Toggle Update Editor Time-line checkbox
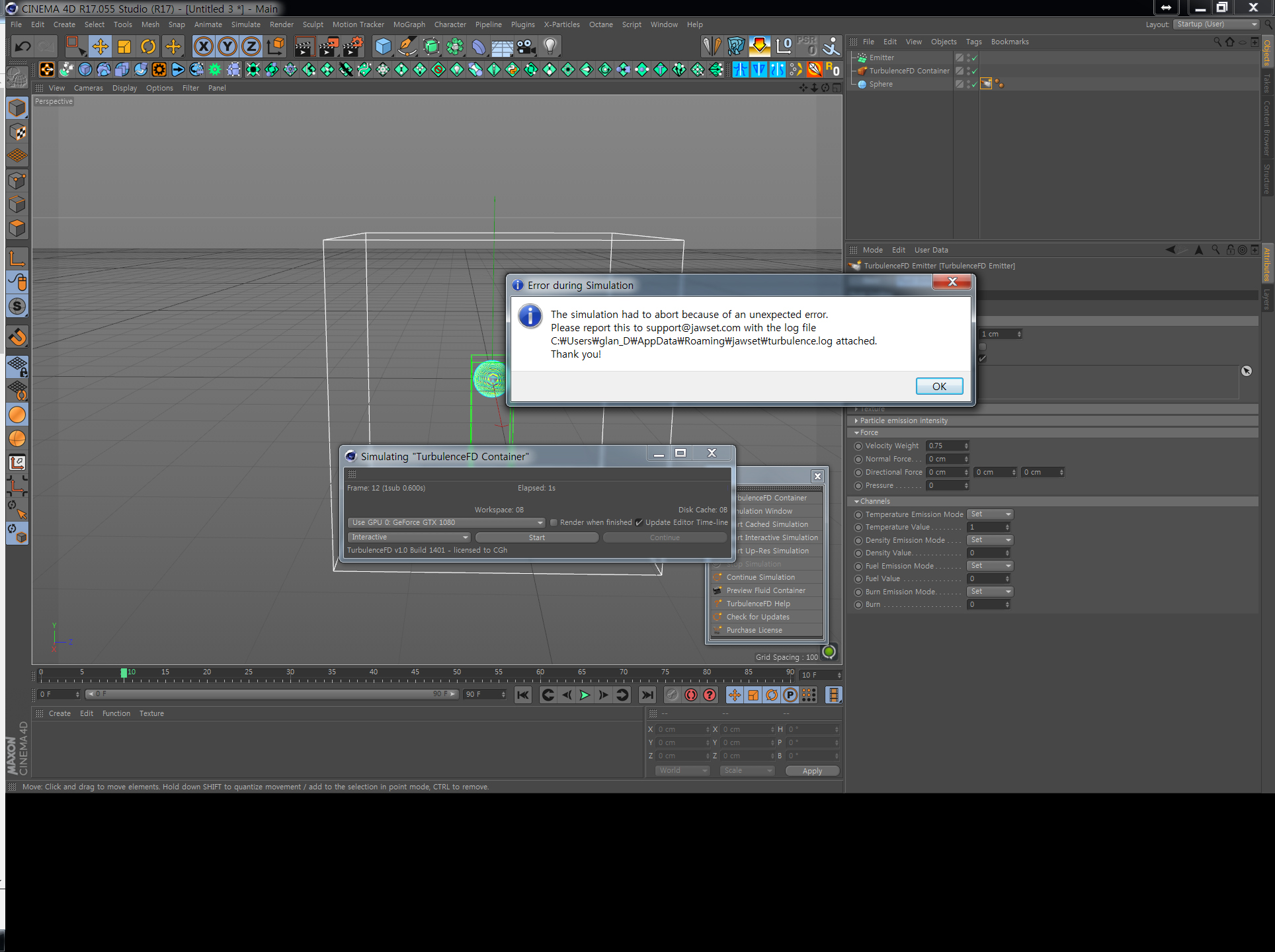1275x952 pixels. click(x=639, y=522)
